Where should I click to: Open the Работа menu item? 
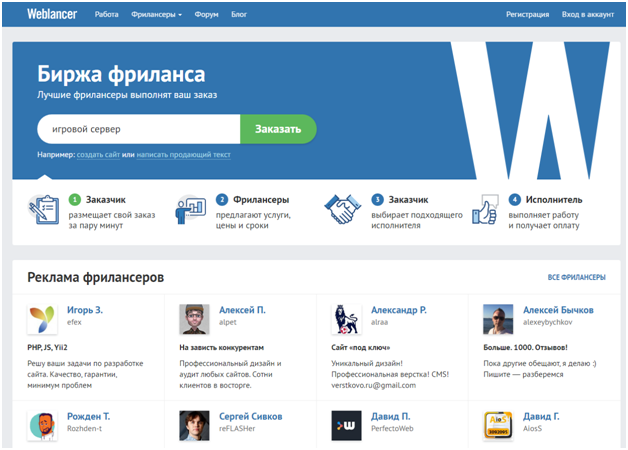tap(107, 14)
